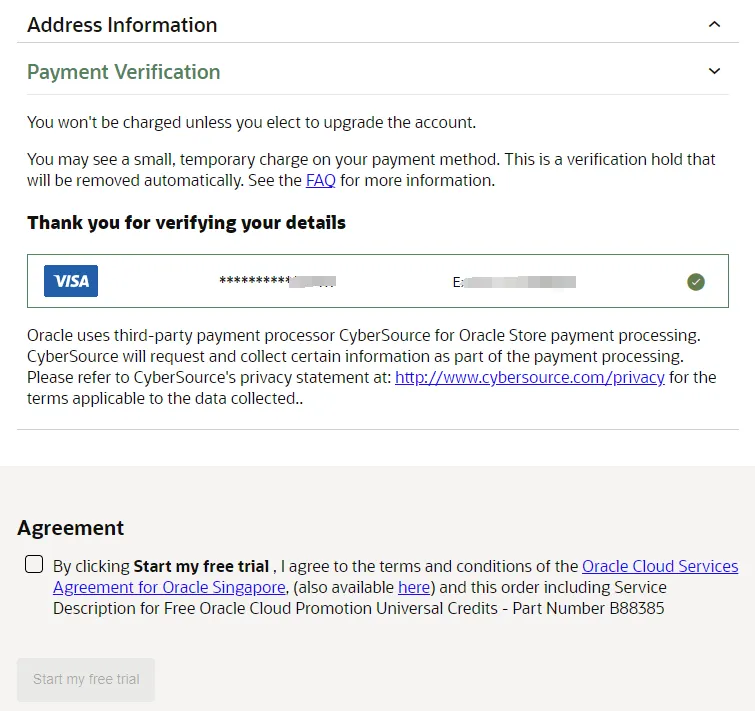Follow the "here" alternate agreement link
This screenshot has height=711, width=755.
click(414, 588)
